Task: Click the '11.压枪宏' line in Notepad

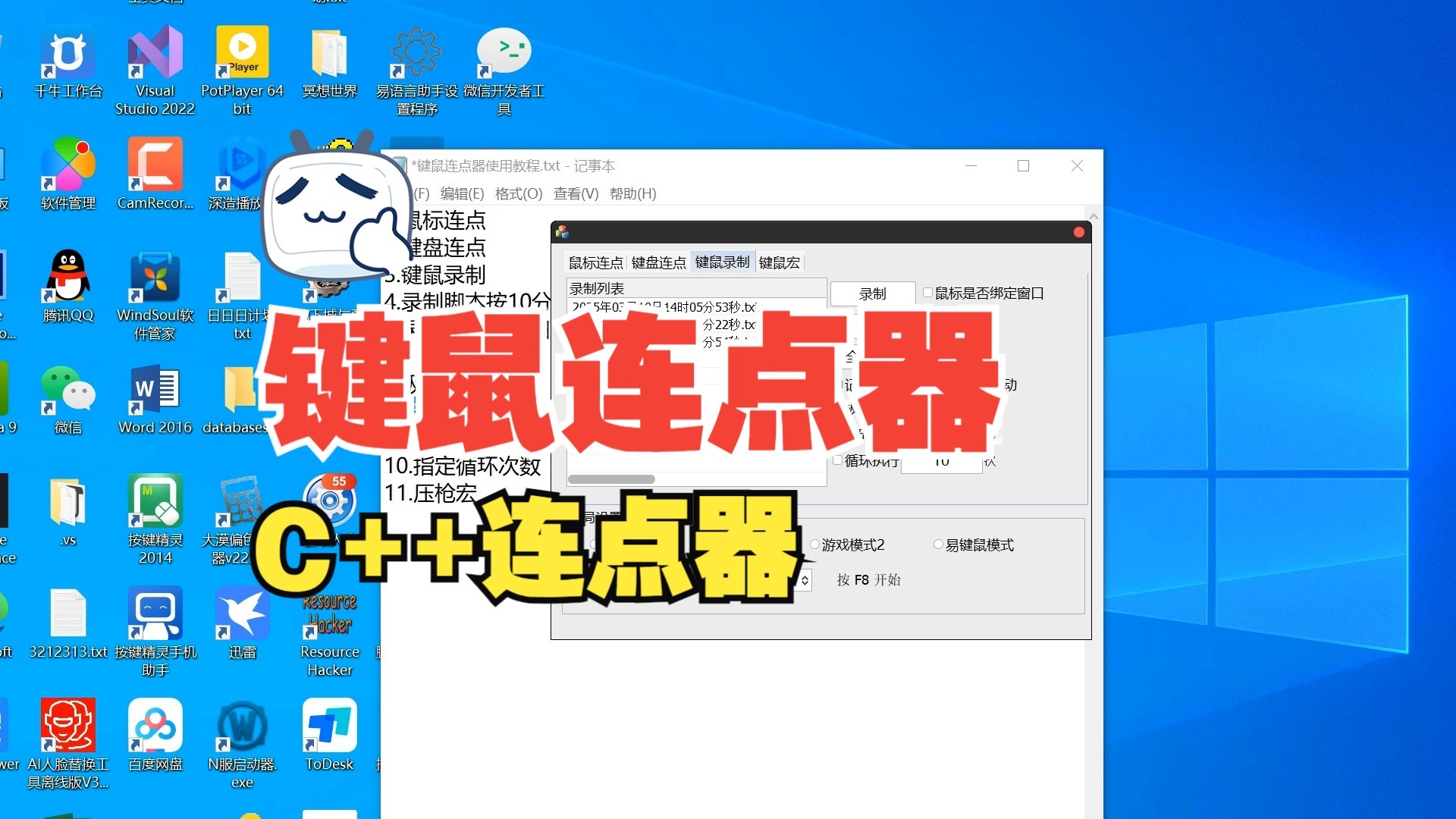Action: coord(430,493)
